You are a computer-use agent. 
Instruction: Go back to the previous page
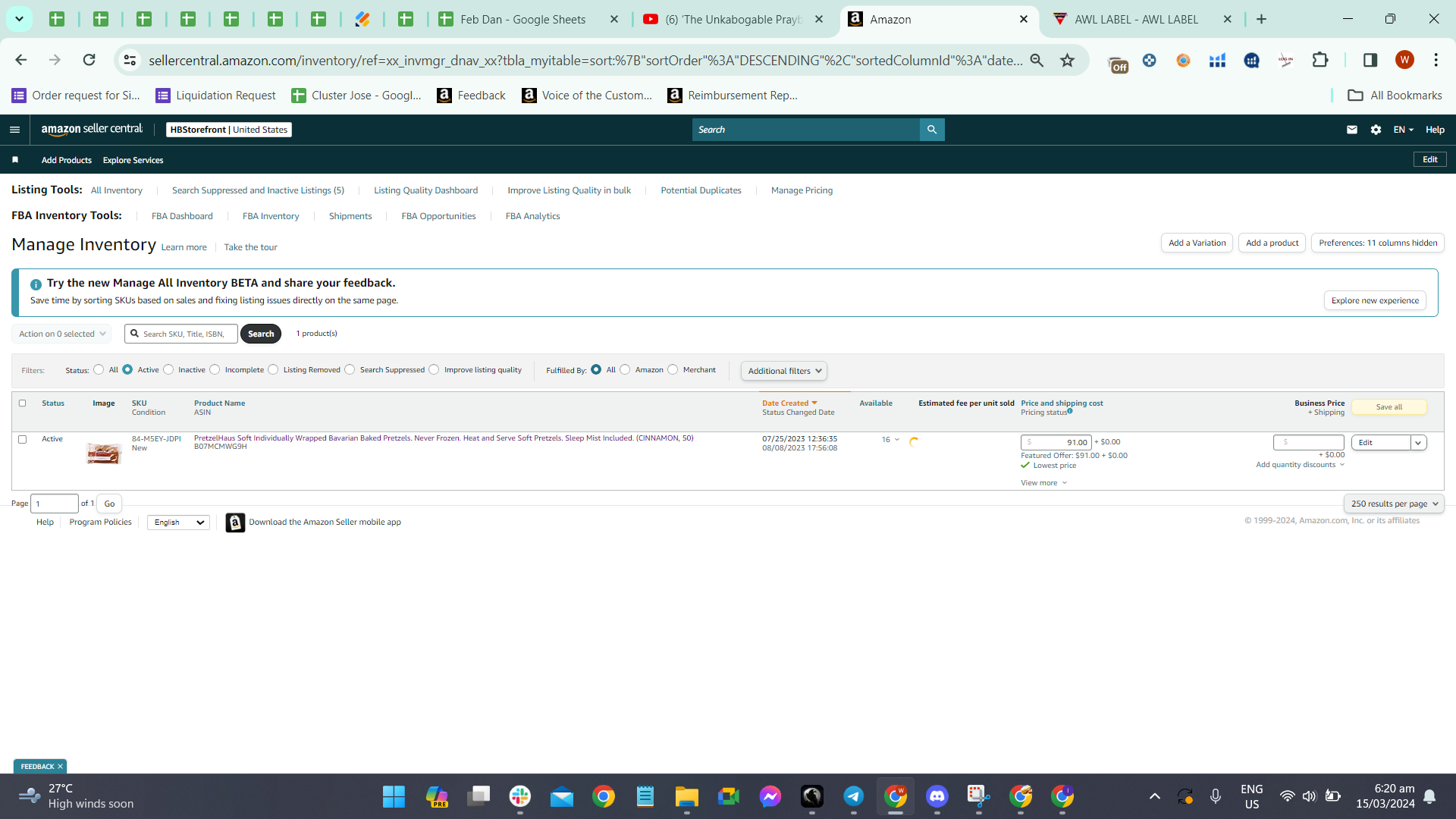coord(21,60)
